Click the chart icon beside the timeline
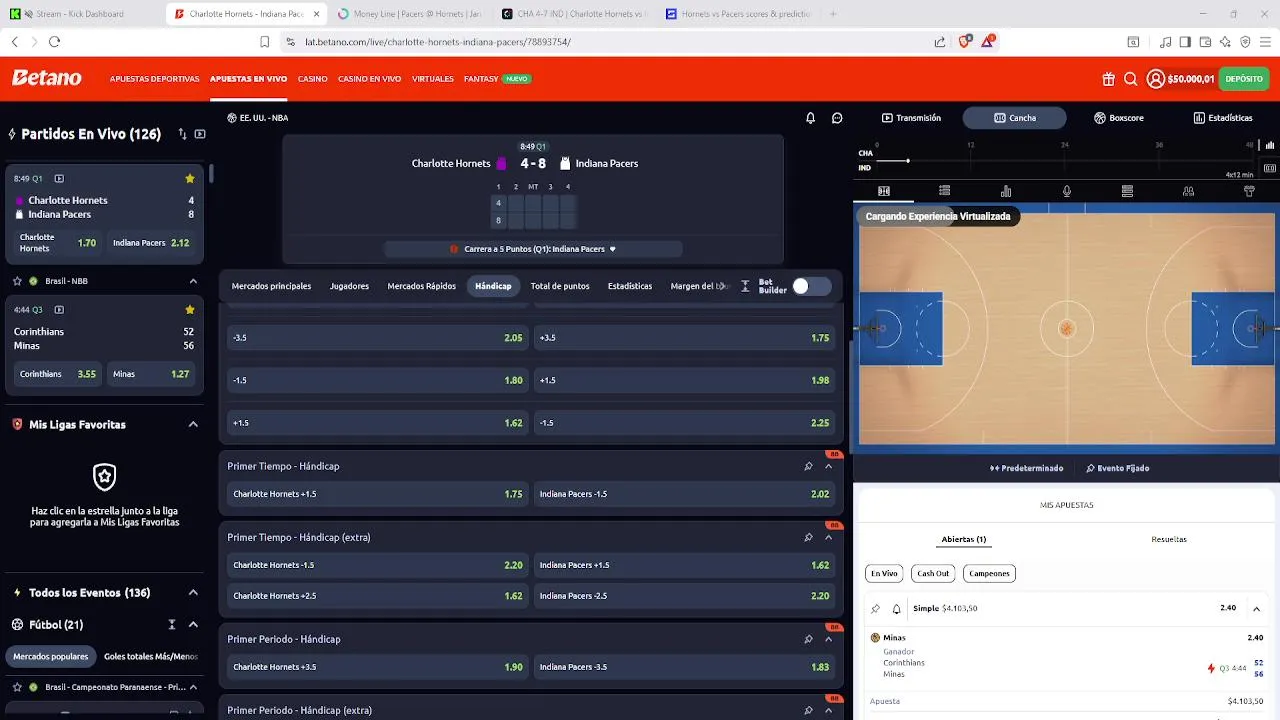Viewport: 1280px width, 720px height. [1270, 145]
